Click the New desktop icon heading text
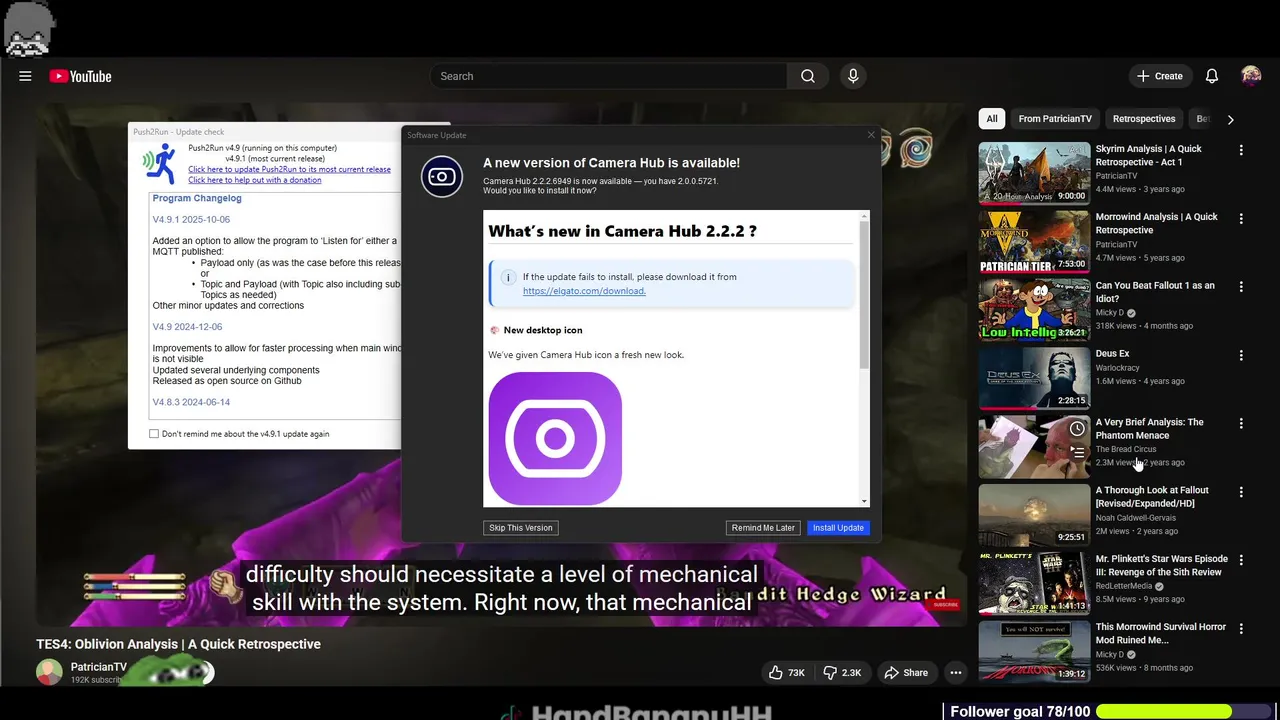 coord(543,330)
